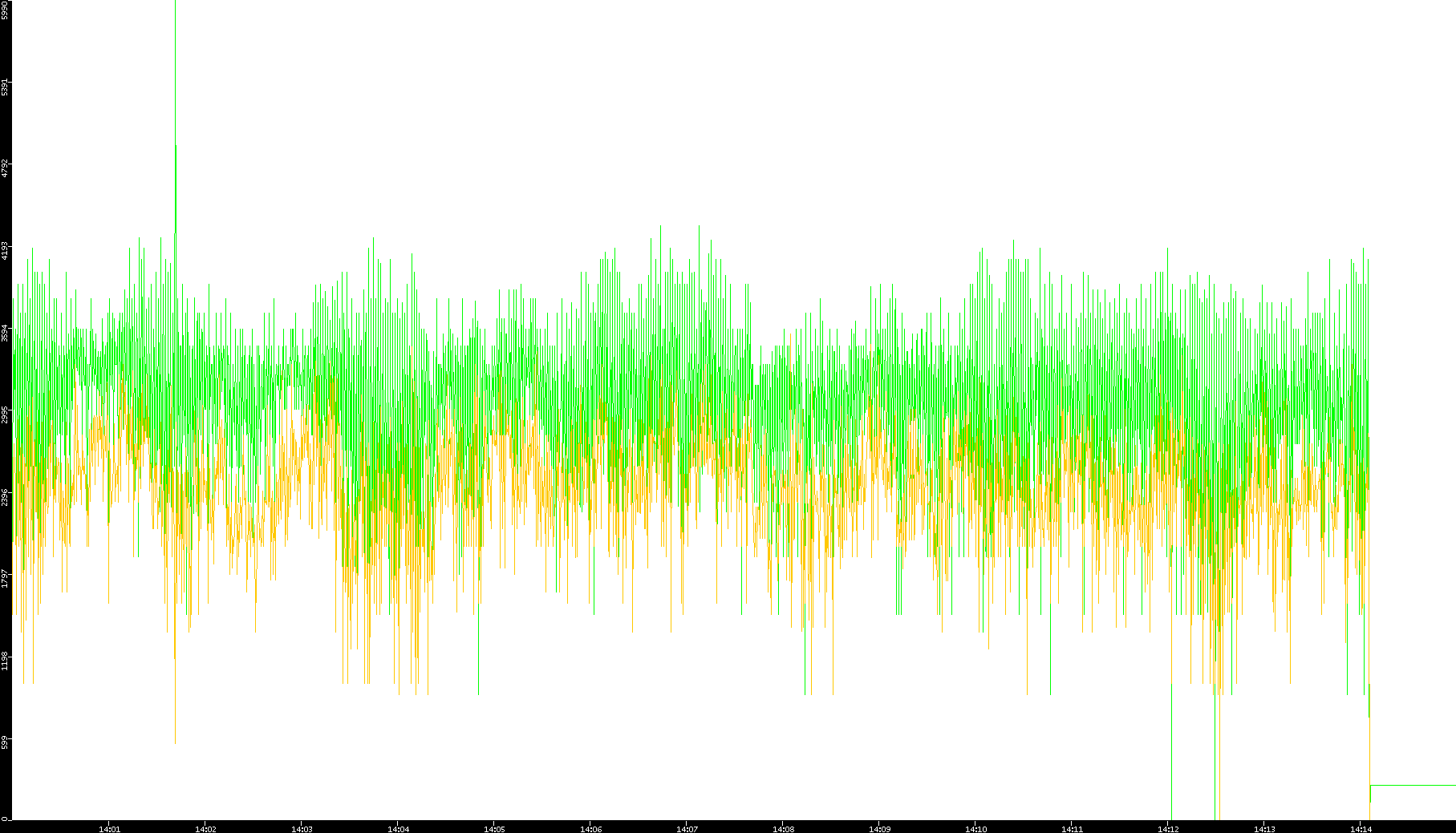Select the 14:14 time axis label
1456x833 pixels.
click(x=1361, y=828)
